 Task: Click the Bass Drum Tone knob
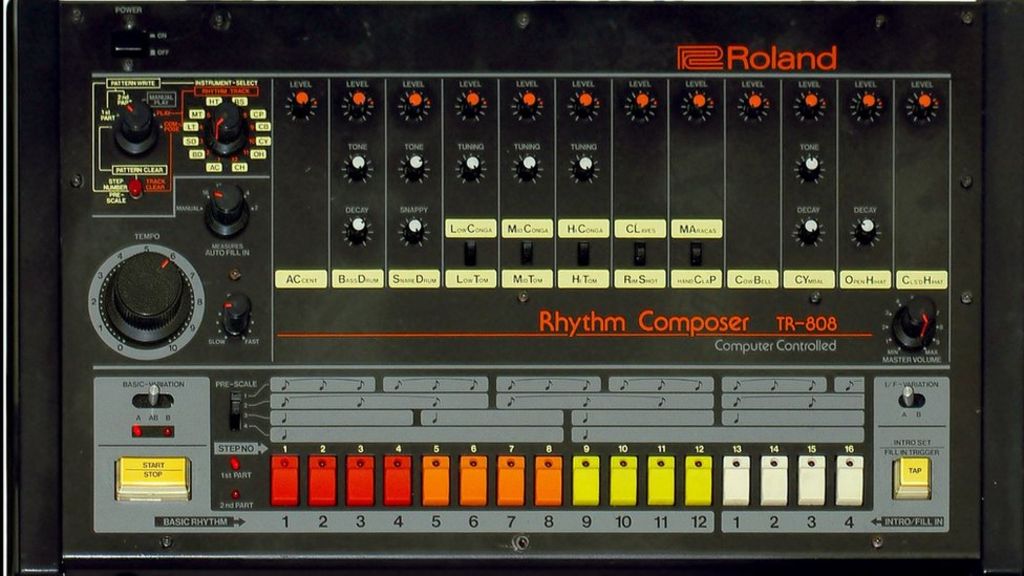357,167
